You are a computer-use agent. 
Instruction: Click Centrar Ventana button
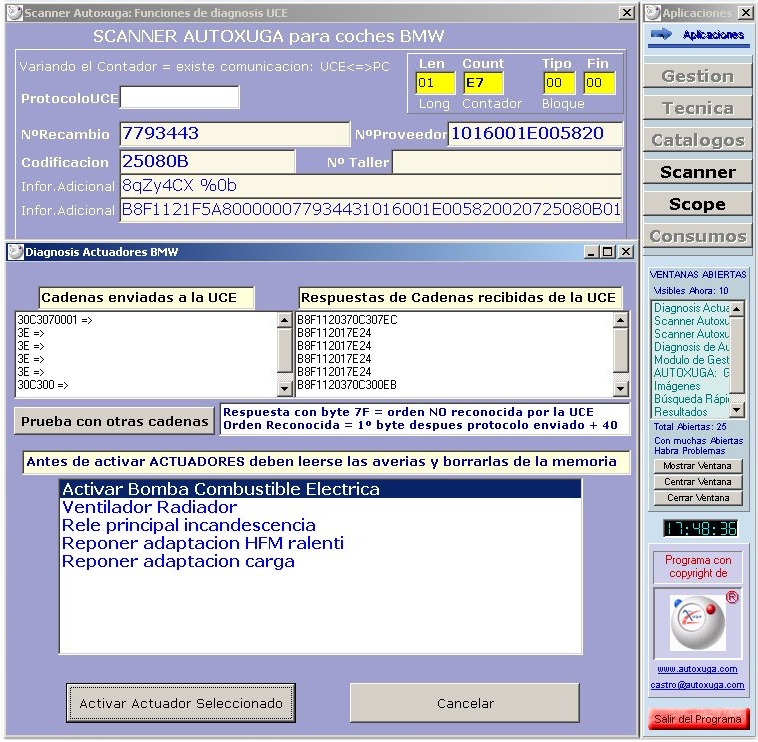(698, 482)
